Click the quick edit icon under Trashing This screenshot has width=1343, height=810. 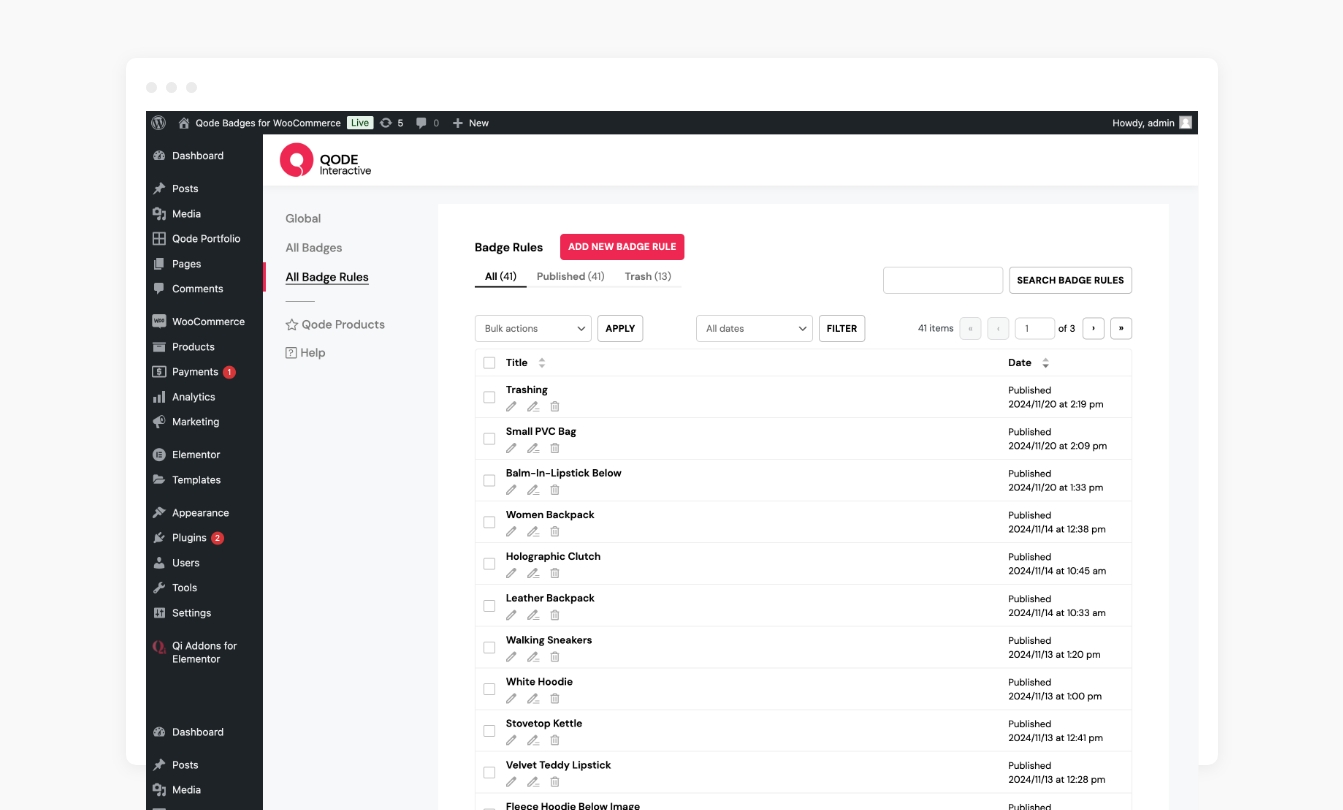point(533,407)
